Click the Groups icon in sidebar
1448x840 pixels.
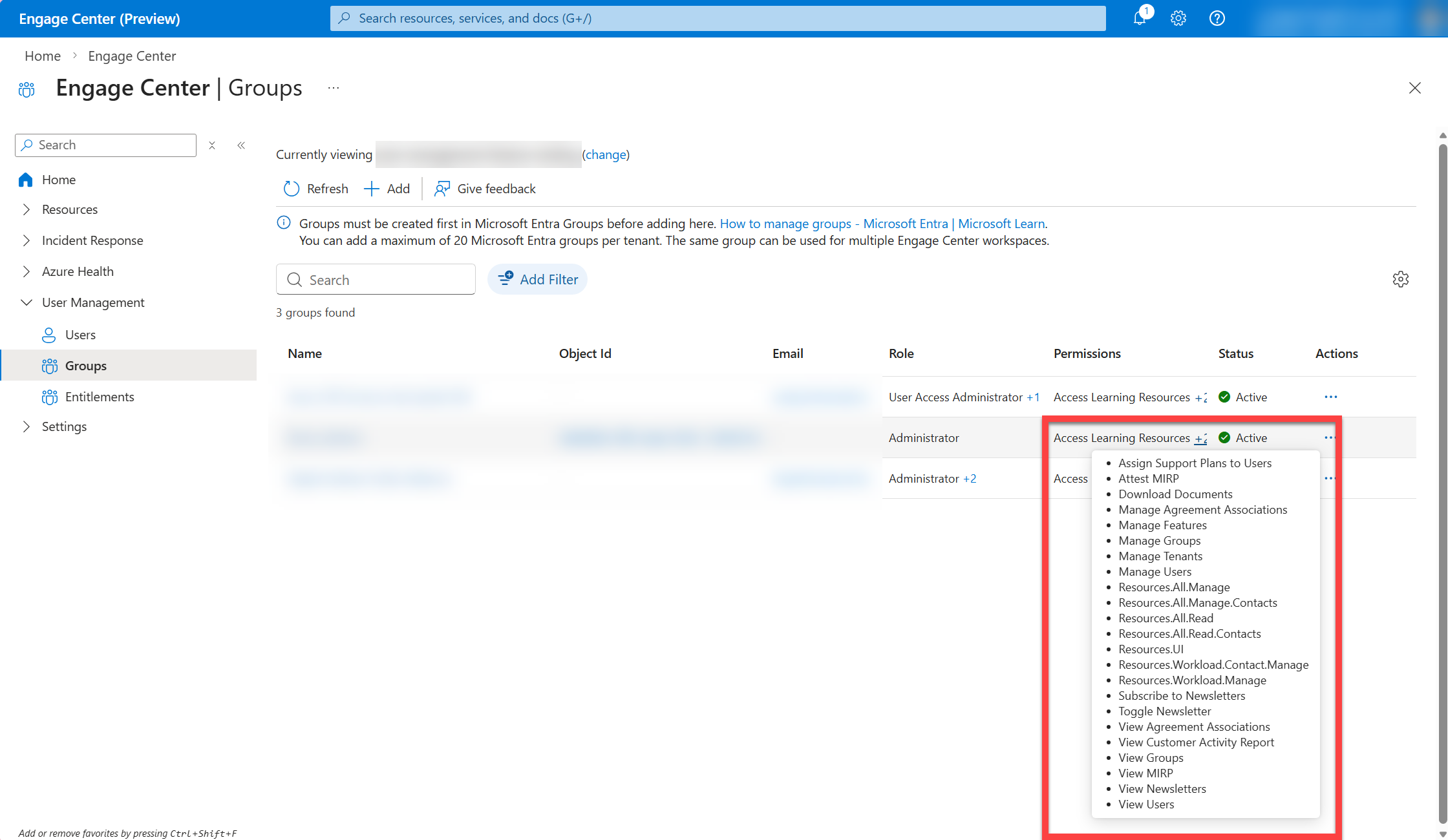pyautogui.click(x=50, y=366)
